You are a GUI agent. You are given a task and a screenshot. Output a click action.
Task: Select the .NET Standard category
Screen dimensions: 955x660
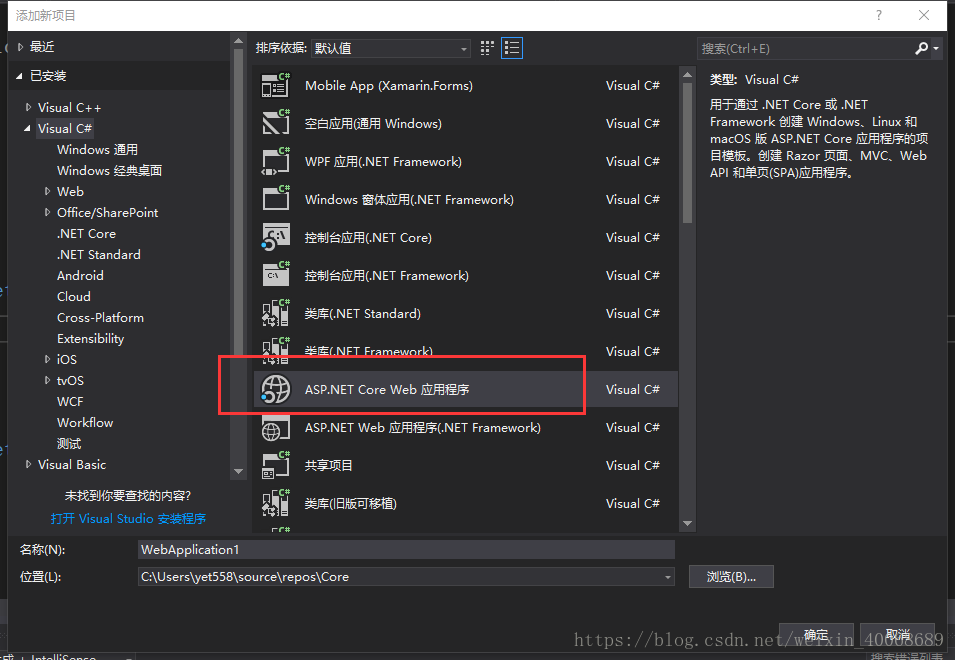pos(99,255)
